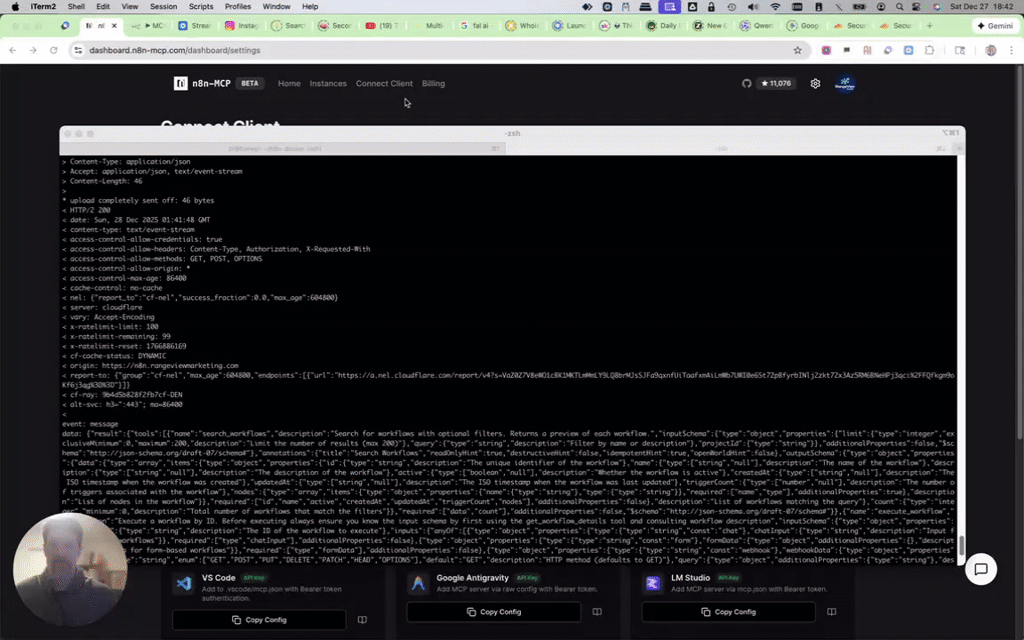Open the dashboard settings gear icon

(814, 84)
